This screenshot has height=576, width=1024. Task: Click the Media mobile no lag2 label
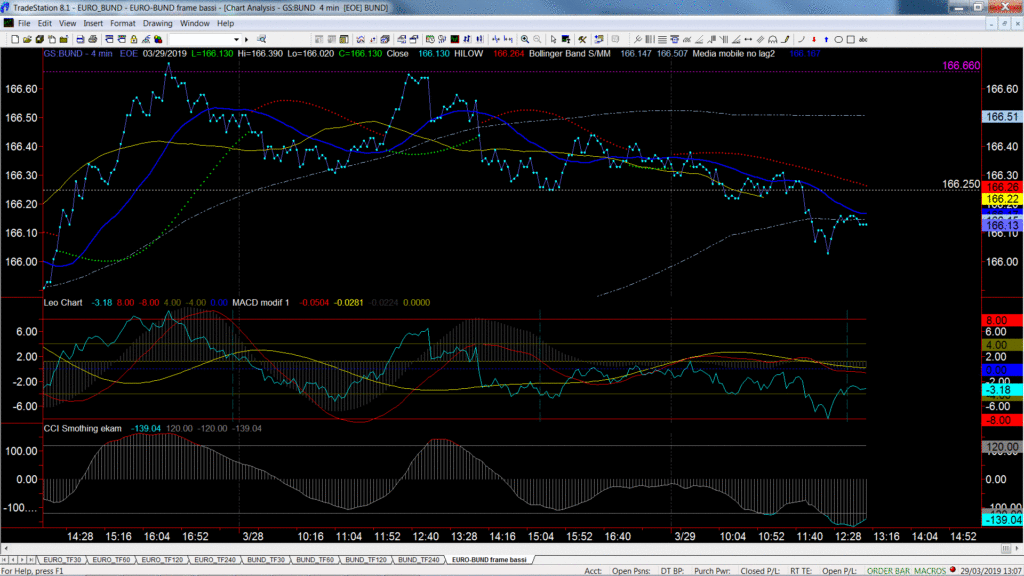coord(733,54)
